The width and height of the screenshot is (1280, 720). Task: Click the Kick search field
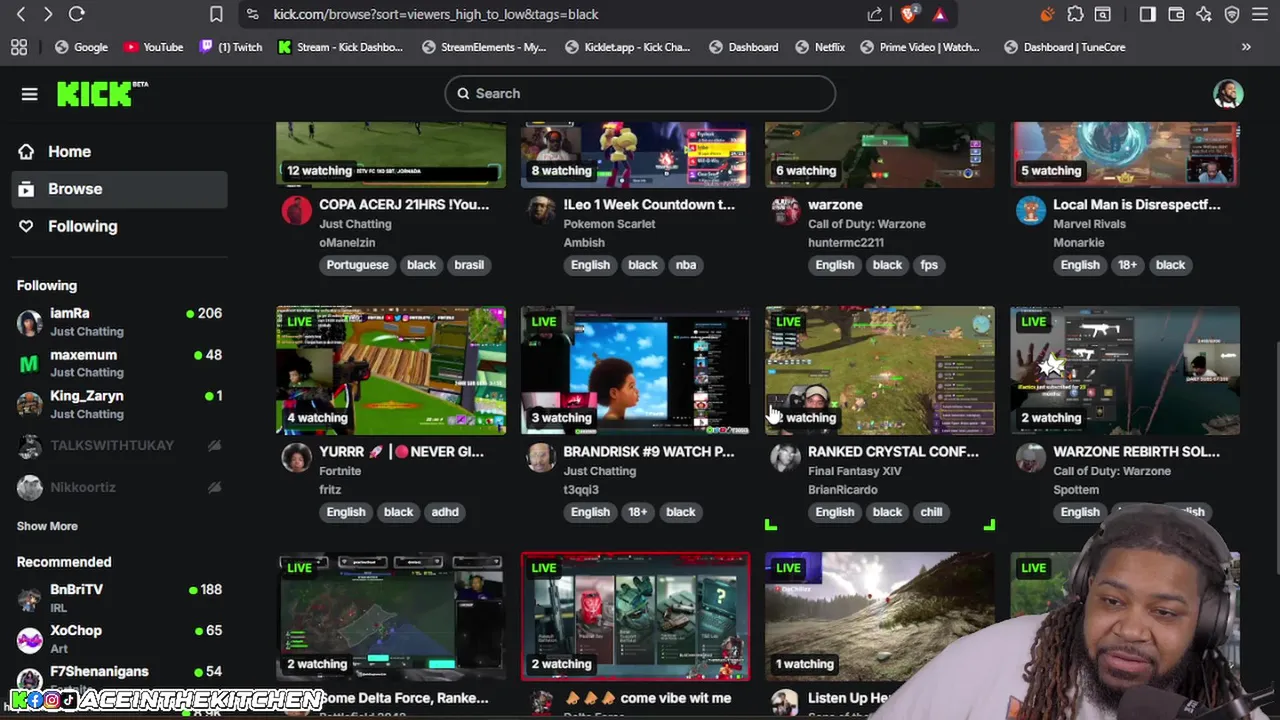click(640, 94)
